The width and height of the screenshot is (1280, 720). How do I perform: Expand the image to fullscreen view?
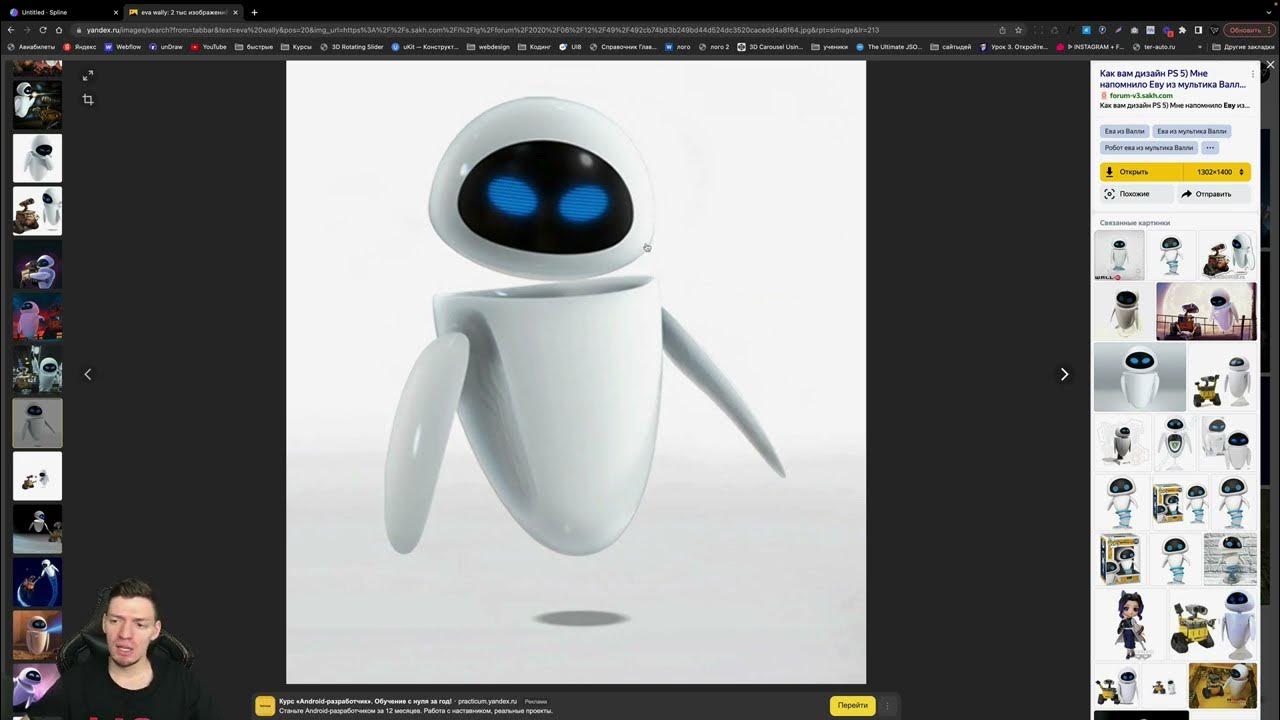tap(88, 76)
